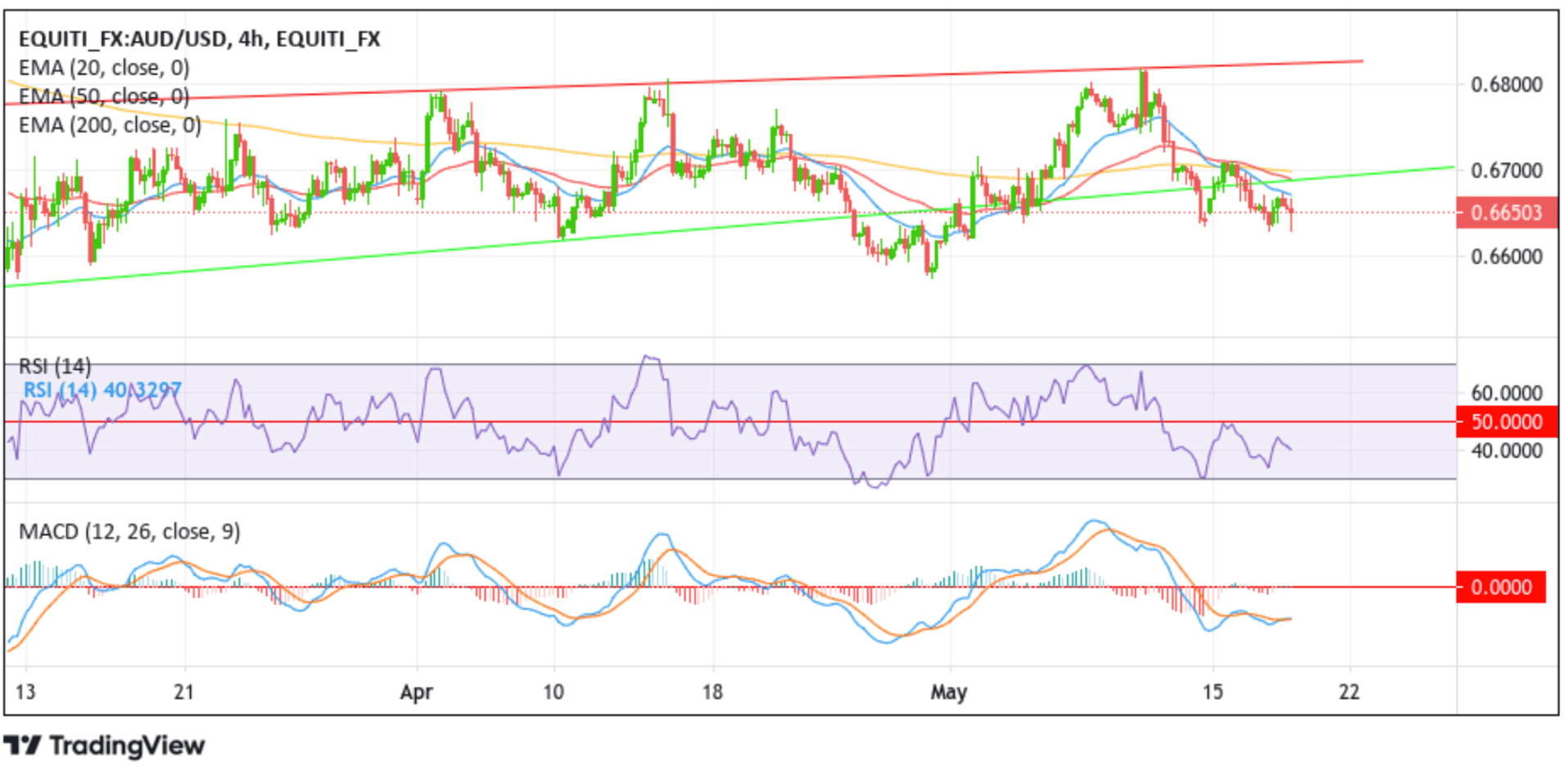Click the 21 date on time axis
The height and width of the screenshot is (784, 1564).
(x=184, y=692)
